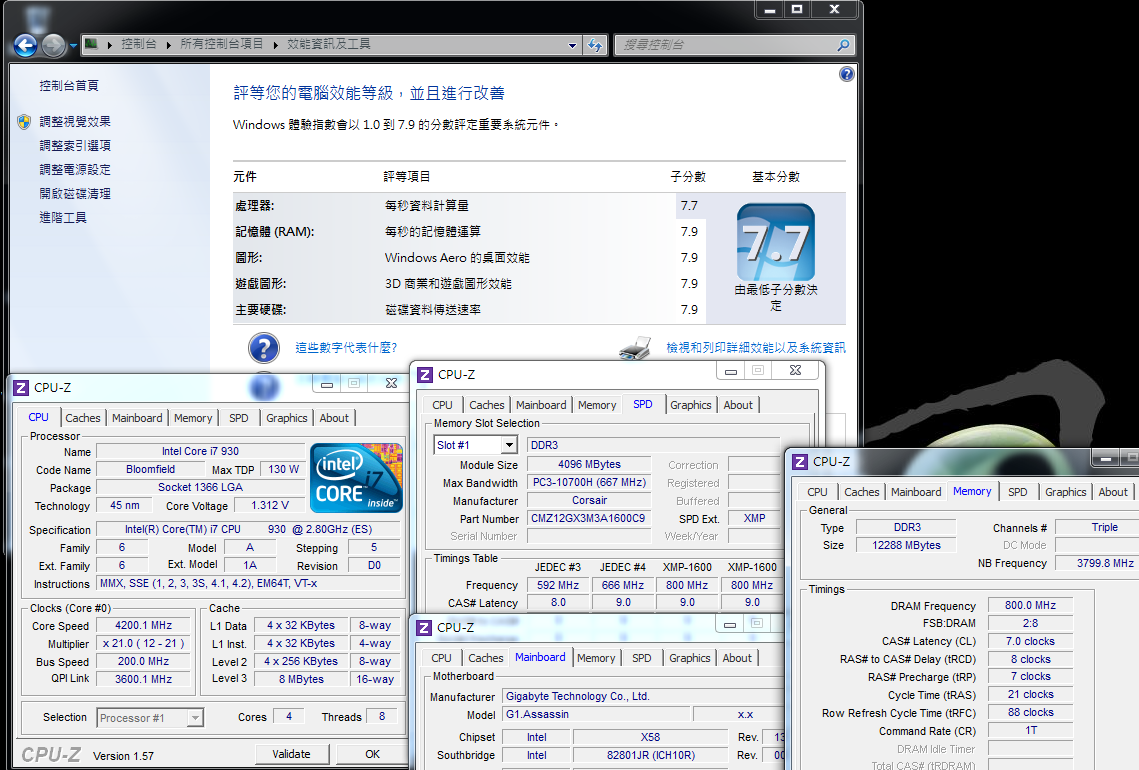Click the 7.7 base score badge

click(775, 243)
